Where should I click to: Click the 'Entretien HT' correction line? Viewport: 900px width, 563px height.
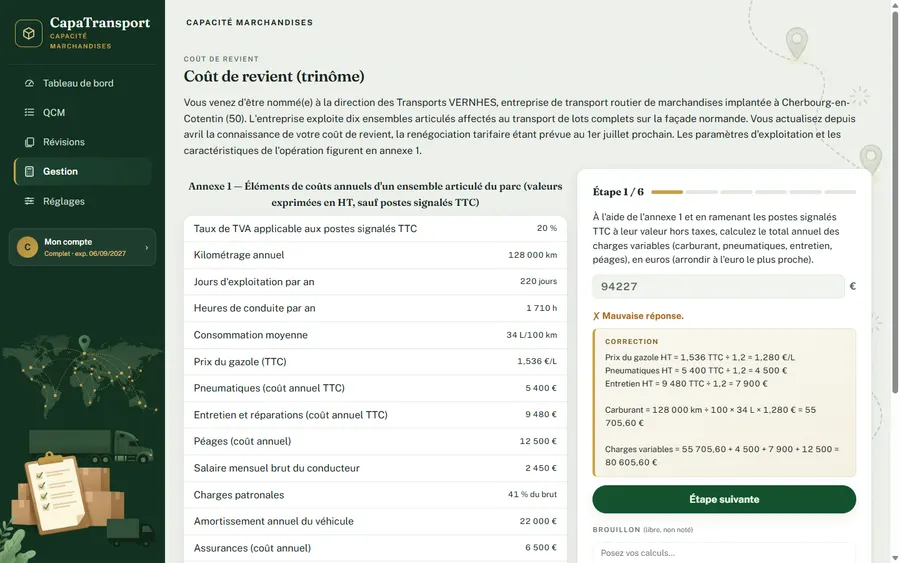[x=686, y=384]
